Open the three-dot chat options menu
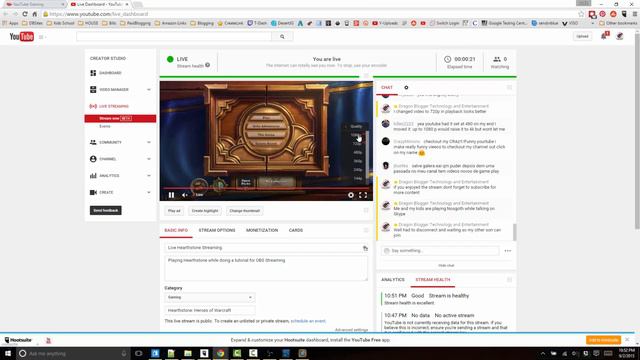This screenshot has height=360, width=640. (508, 251)
